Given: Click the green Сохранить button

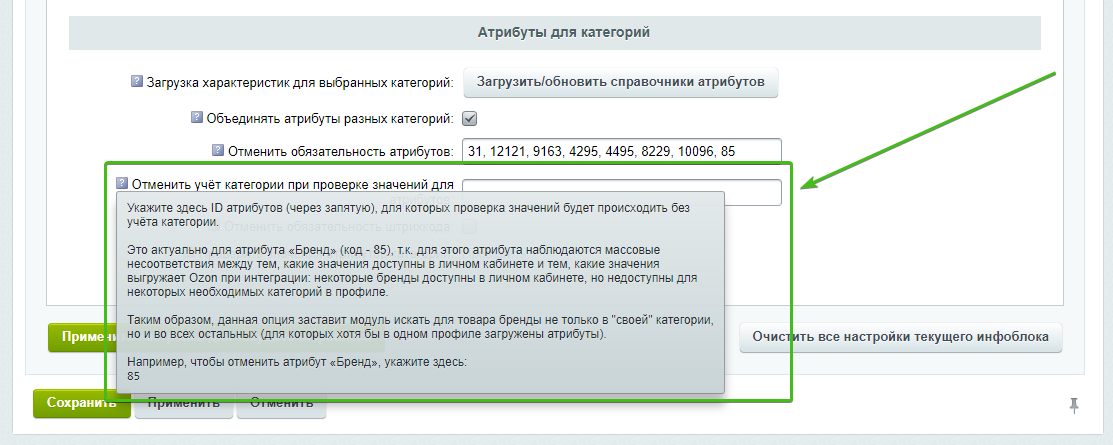Looking at the screenshot, I should (82, 403).
